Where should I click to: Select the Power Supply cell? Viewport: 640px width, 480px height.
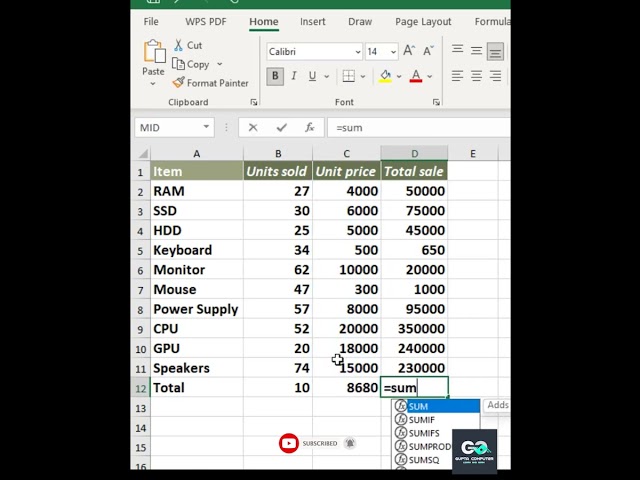[x=197, y=309]
